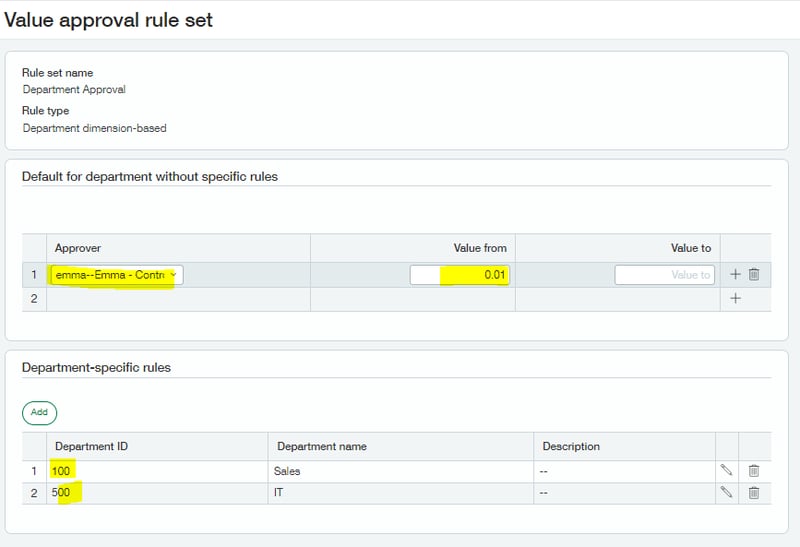This screenshot has height=547, width=800.
Task: Click the empty Value to input field
Action: pos(664,275)
